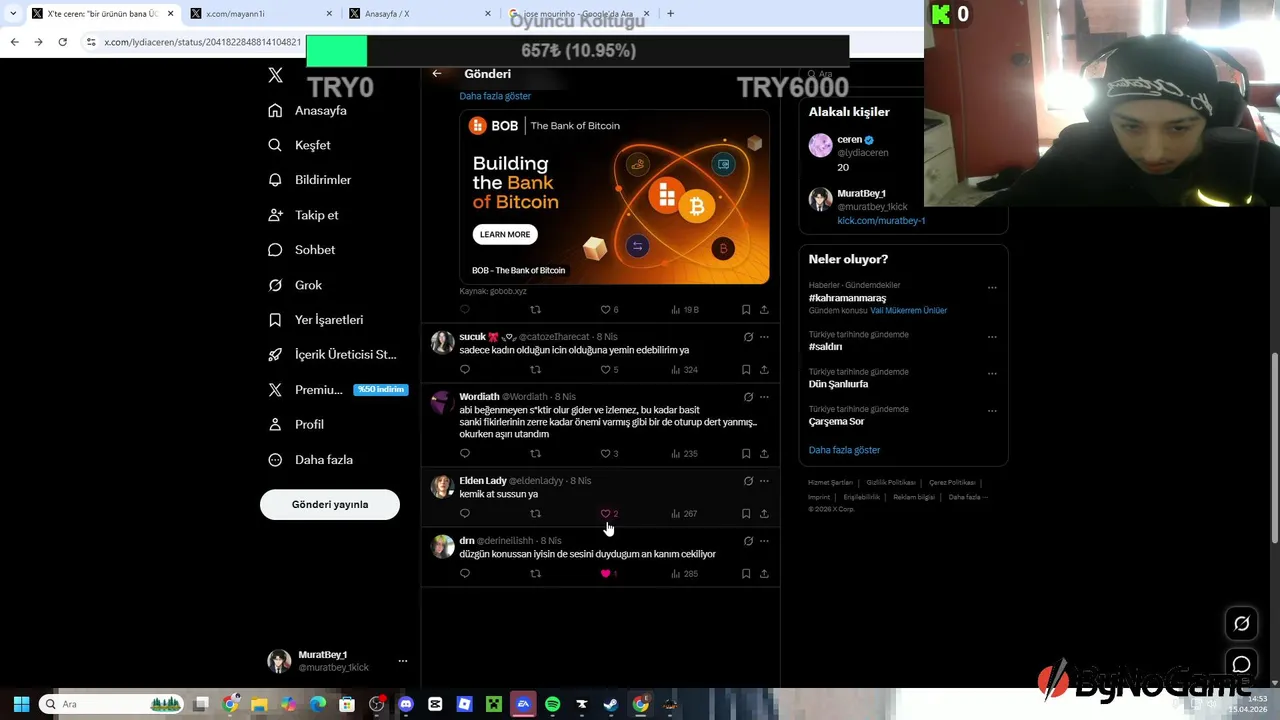Like Wordiath's comment
This screenshot has height=720, width=1280.
pyautogui.click(x=605, y=454)
